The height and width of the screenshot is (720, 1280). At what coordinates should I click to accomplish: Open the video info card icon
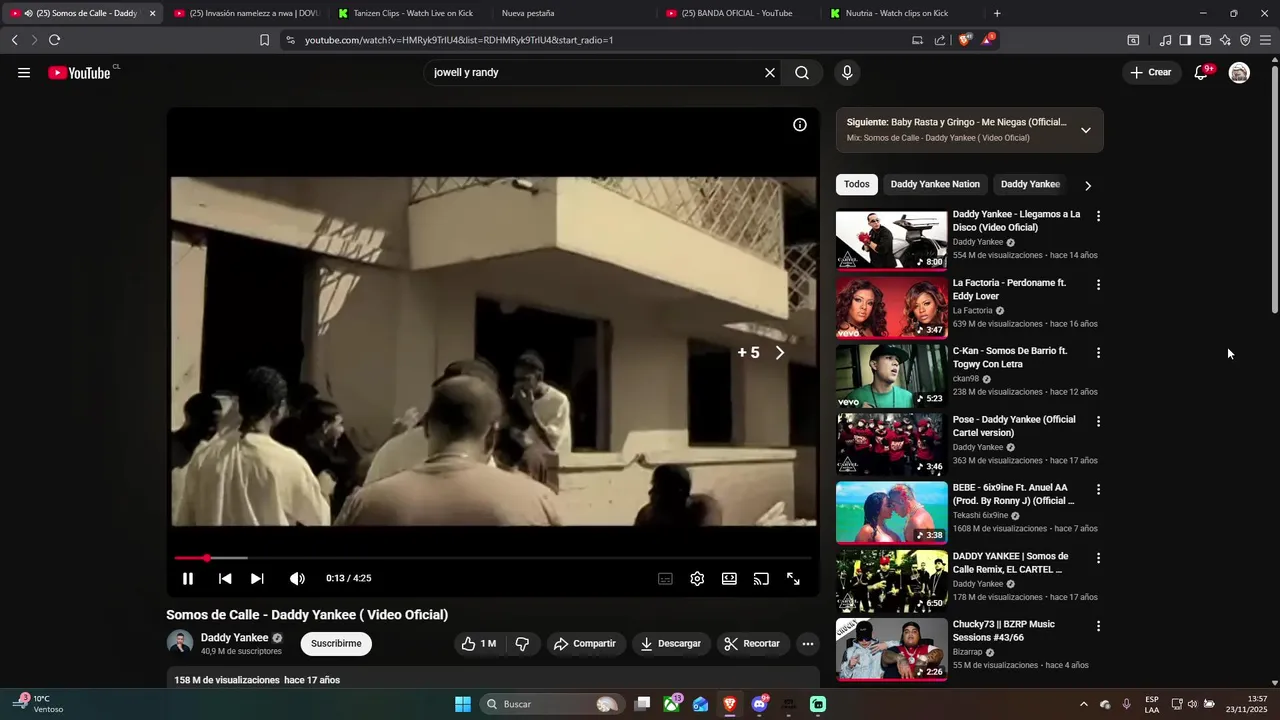(800, 125)
